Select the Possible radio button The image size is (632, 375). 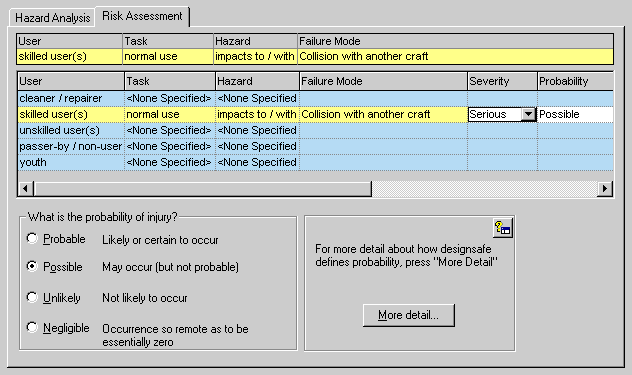[x=32, y=266]
